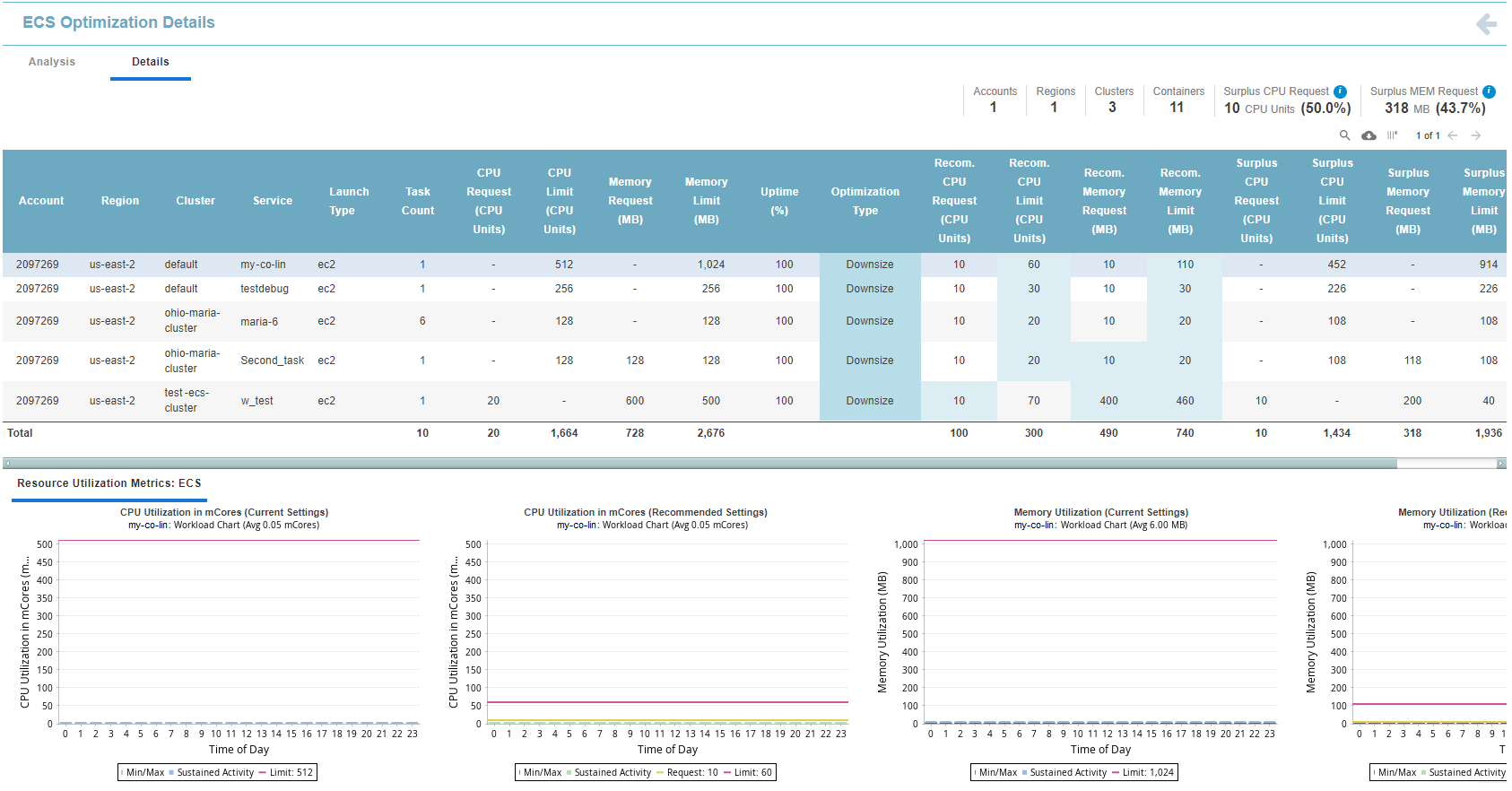Image resolution: width=1512 pixels, height=791 pixels.
Task: Select the testdebug service row
Action: [x=265, y=289]
